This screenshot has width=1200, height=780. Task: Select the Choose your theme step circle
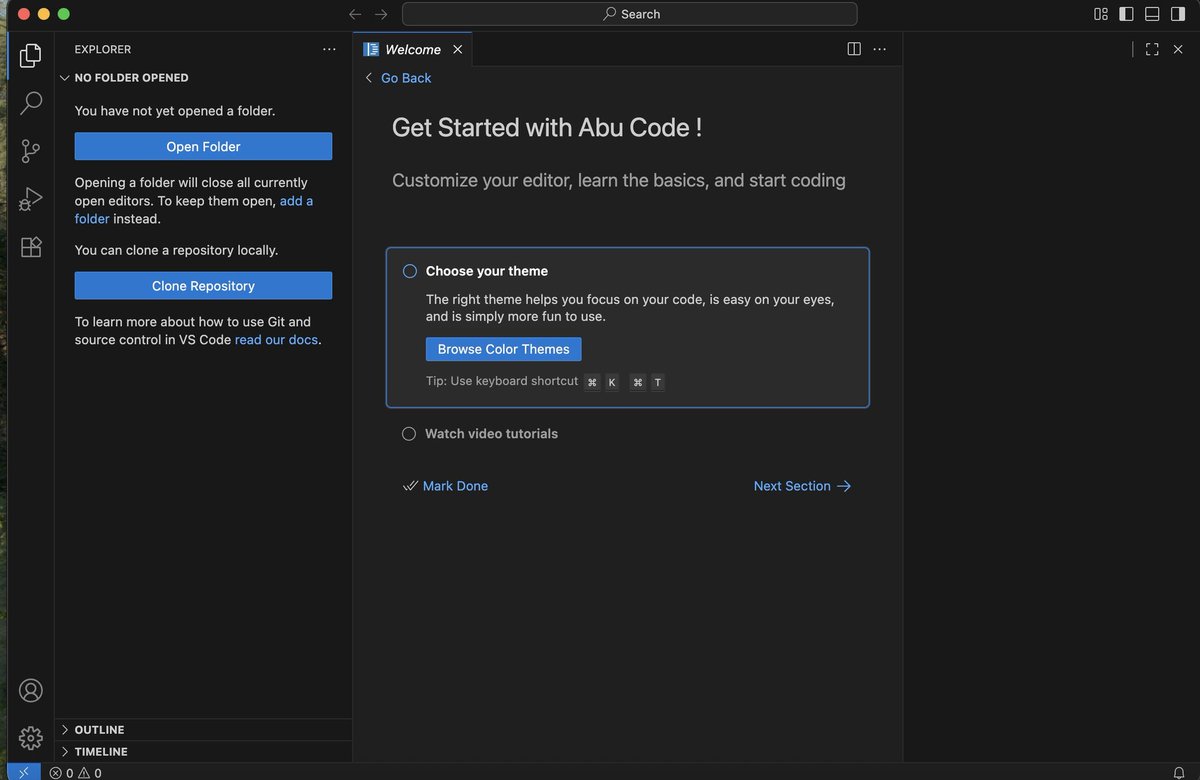tap(410, 271)
